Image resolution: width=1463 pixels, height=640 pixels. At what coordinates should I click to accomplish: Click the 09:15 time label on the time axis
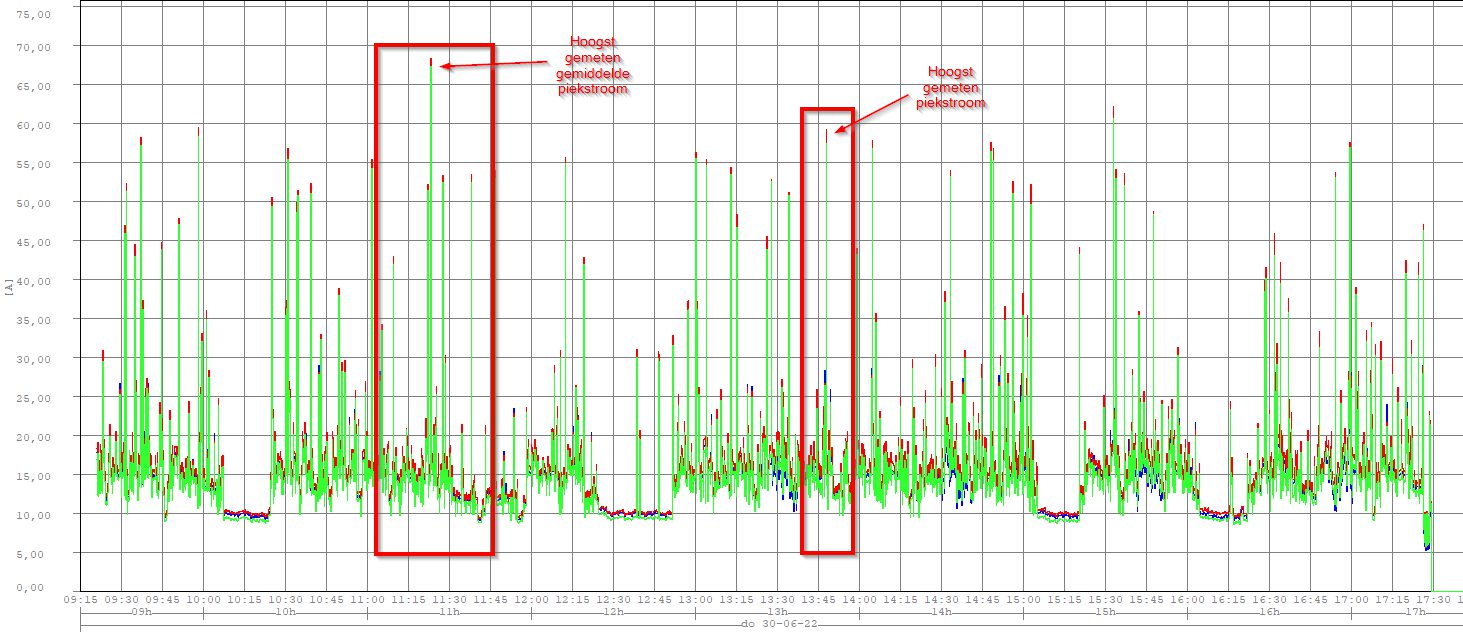80,599
